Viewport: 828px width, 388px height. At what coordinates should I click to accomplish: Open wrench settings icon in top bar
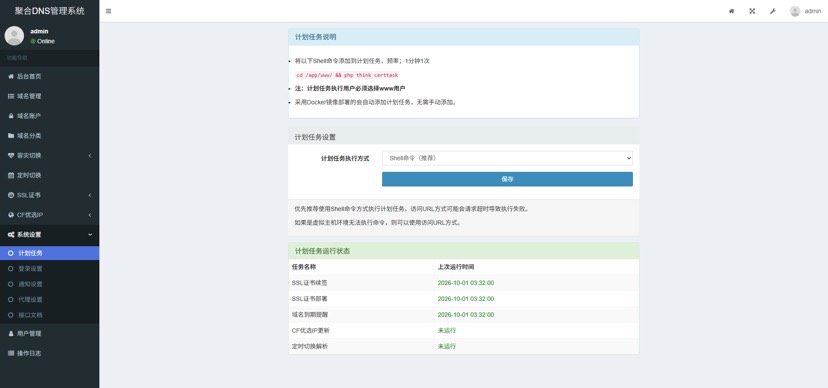pos(773,11)
